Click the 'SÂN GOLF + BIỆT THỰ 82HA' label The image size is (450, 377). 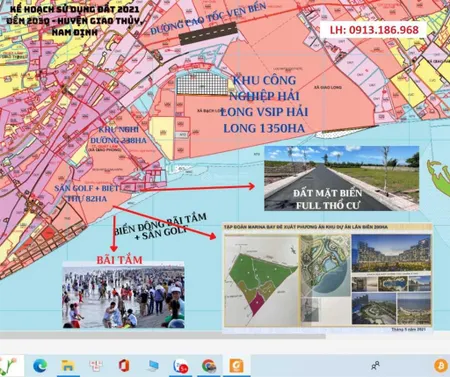point(87,193)
